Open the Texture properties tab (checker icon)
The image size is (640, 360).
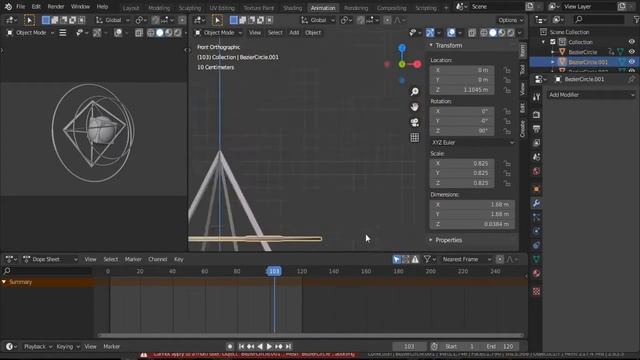pos(536,291)
